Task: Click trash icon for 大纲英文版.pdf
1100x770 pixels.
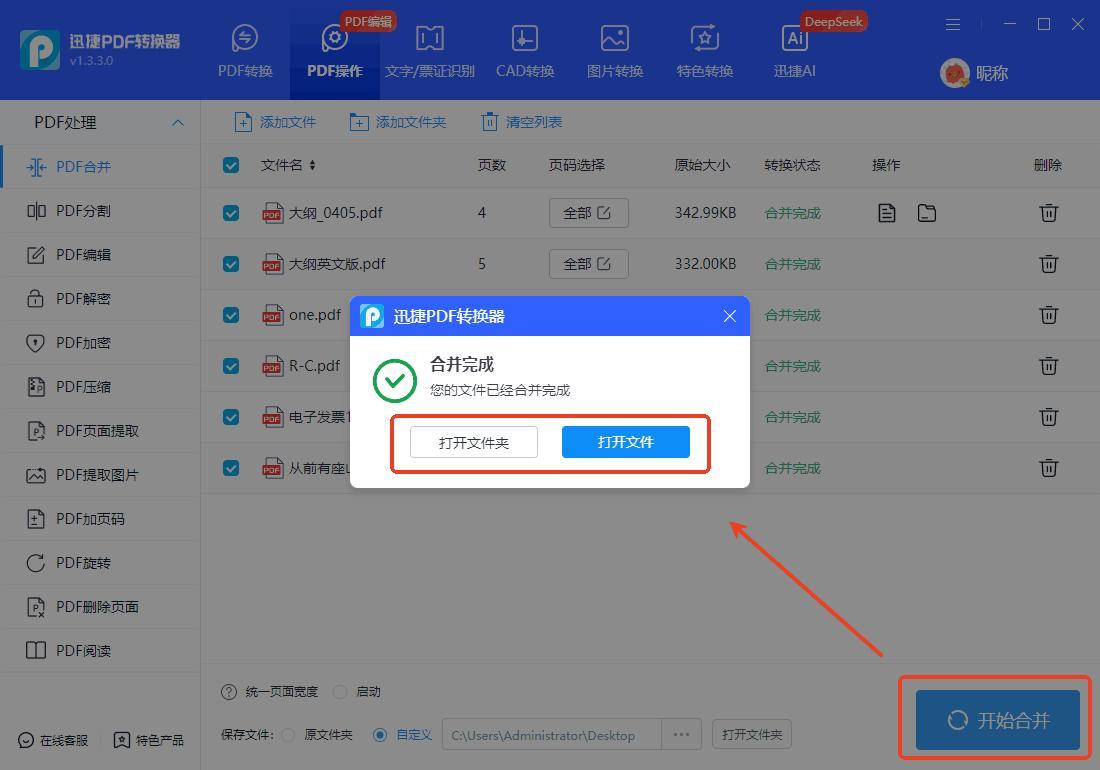Action: coord(1048,264)
